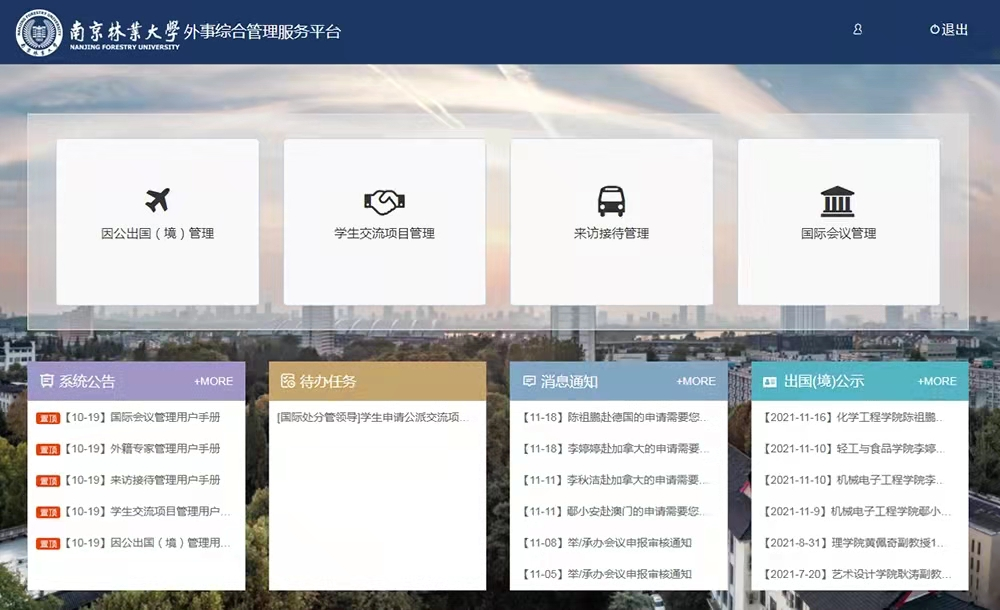
Task: Click the 待办任务 panel header icon
Action: click(x=288, y=381)
